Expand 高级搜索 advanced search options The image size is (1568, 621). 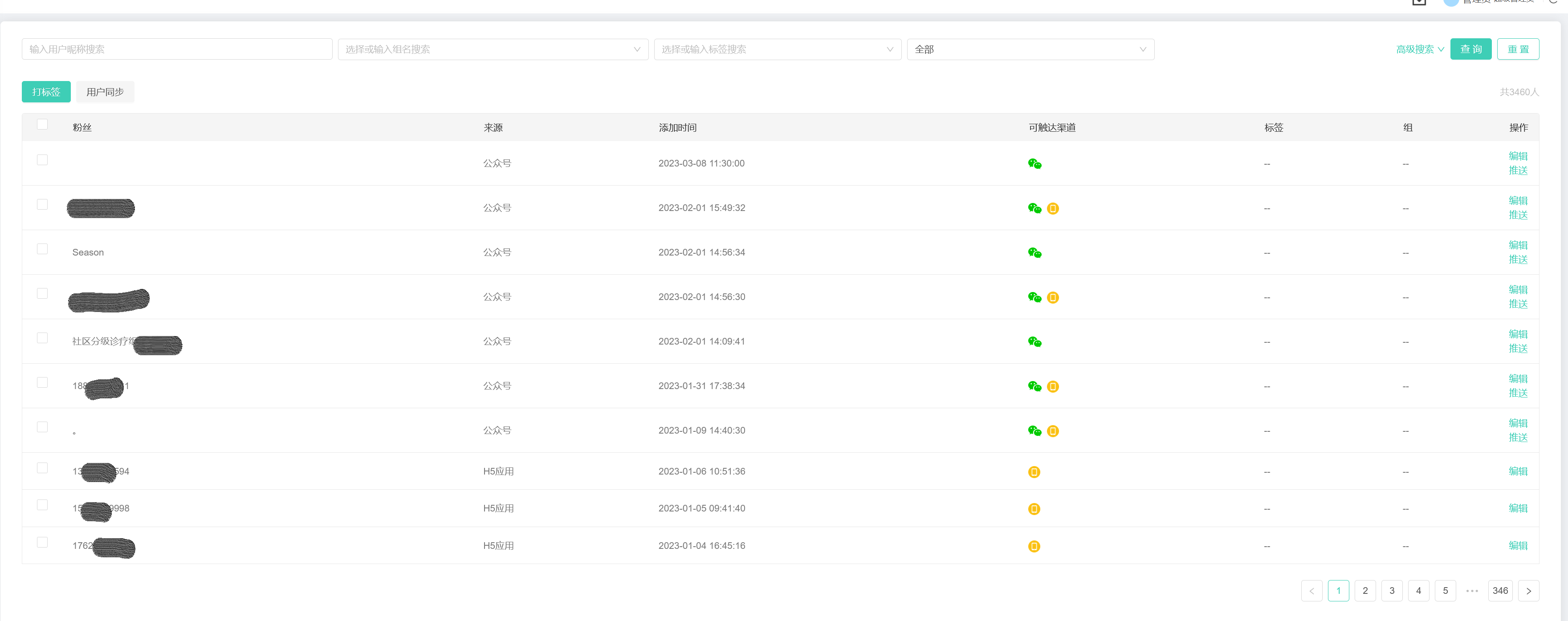[x=1419, y=49]
